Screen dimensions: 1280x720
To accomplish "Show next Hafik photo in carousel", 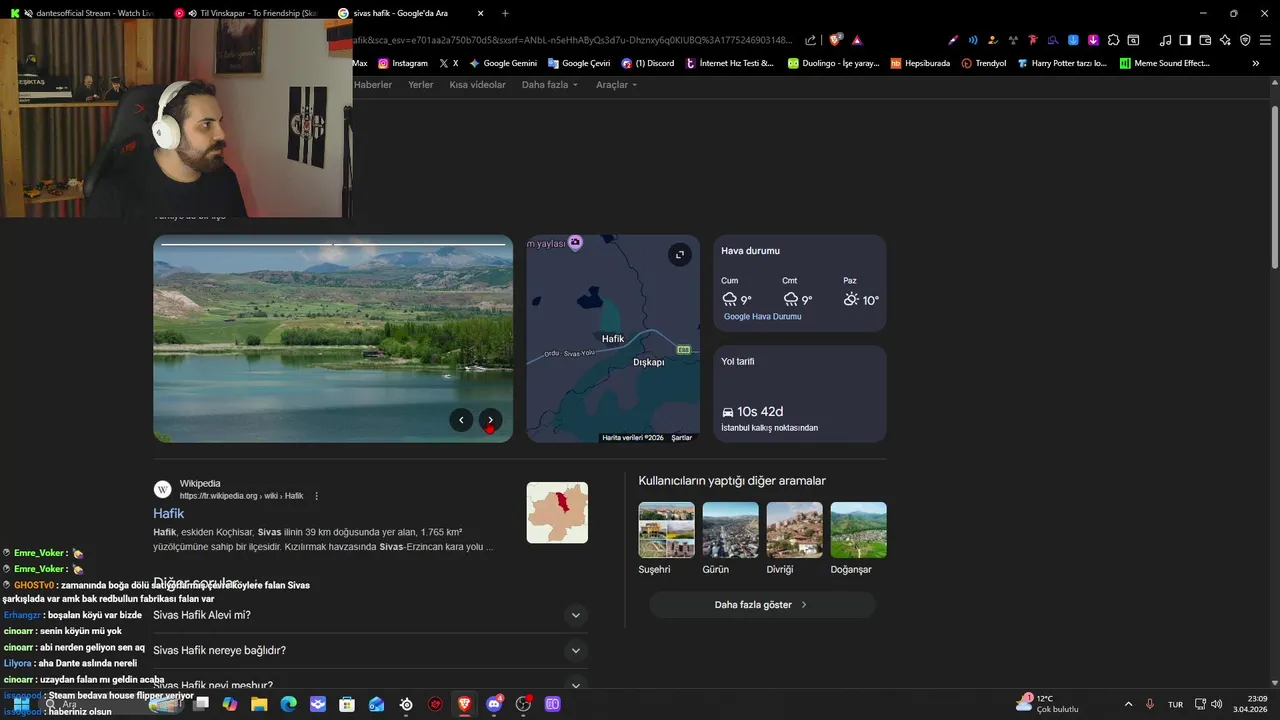I will pos(490,420).
